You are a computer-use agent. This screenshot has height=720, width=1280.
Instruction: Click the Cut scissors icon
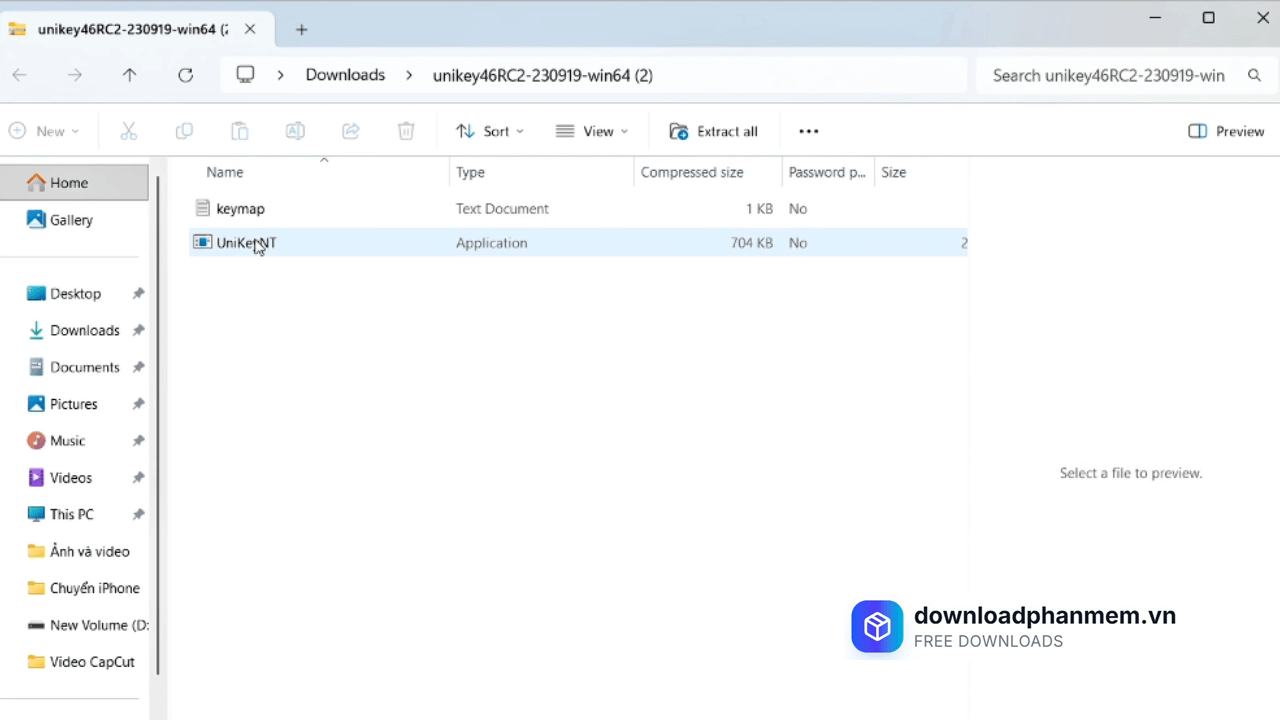point(128,131)
